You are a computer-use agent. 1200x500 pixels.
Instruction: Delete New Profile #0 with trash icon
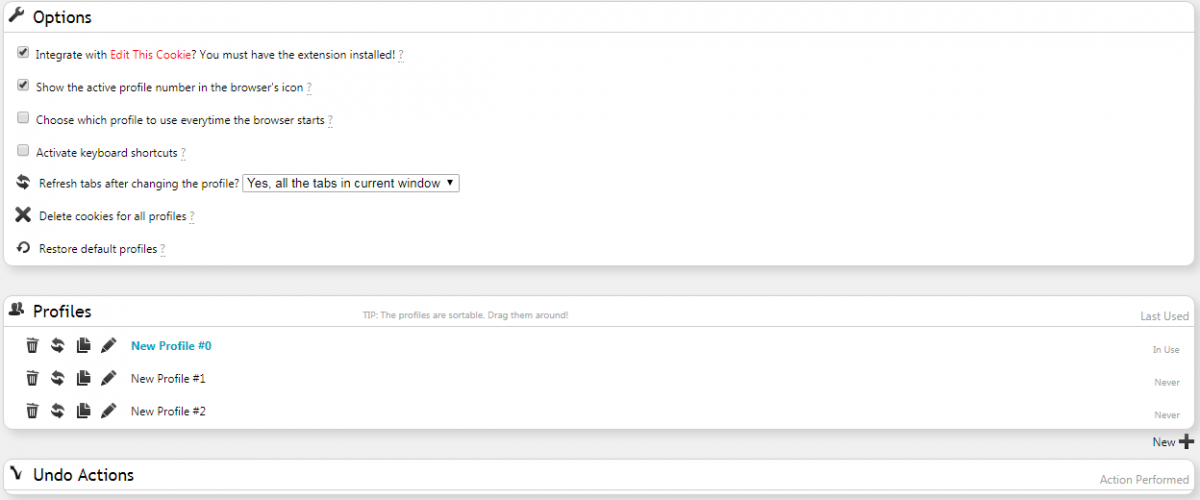coord(32,346)
